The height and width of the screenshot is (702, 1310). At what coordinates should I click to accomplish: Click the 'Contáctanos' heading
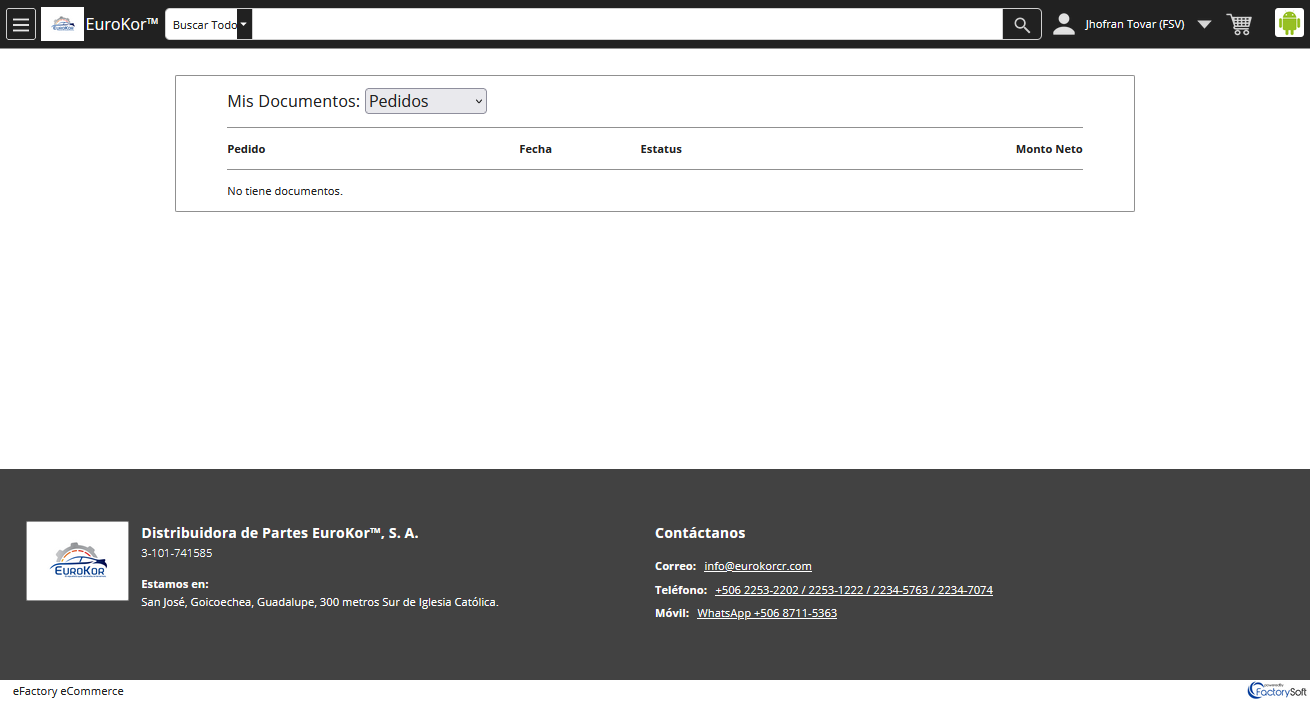click(700, 533)
